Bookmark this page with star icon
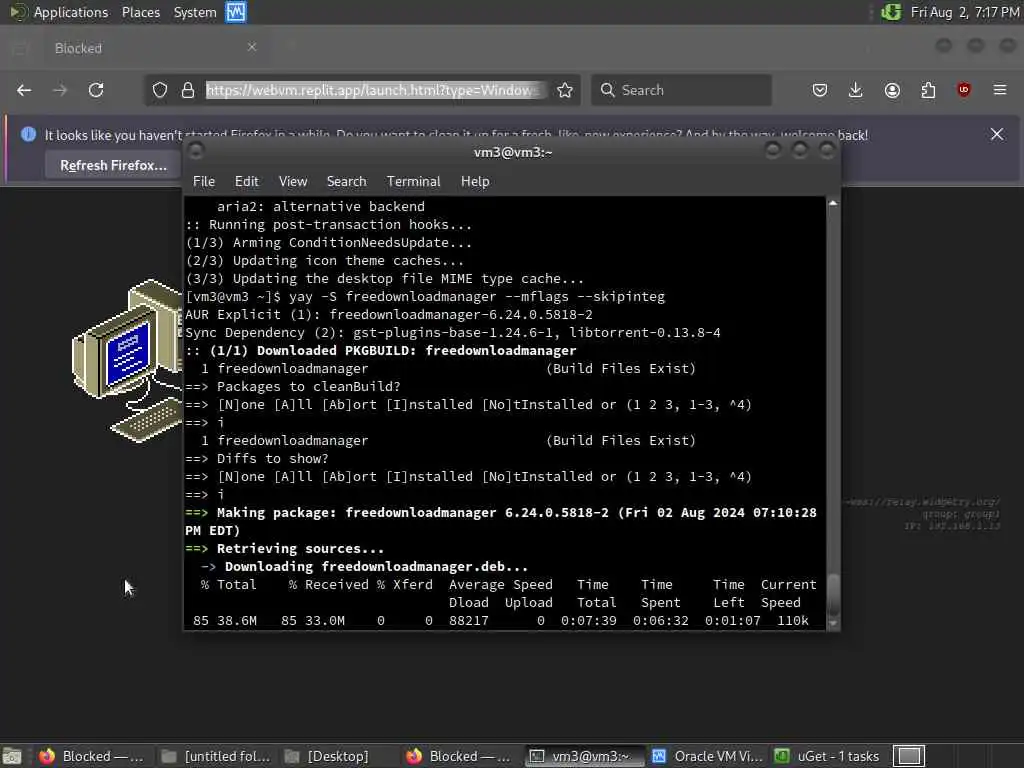Screen dimensions: 1024x768 (565, 90)
